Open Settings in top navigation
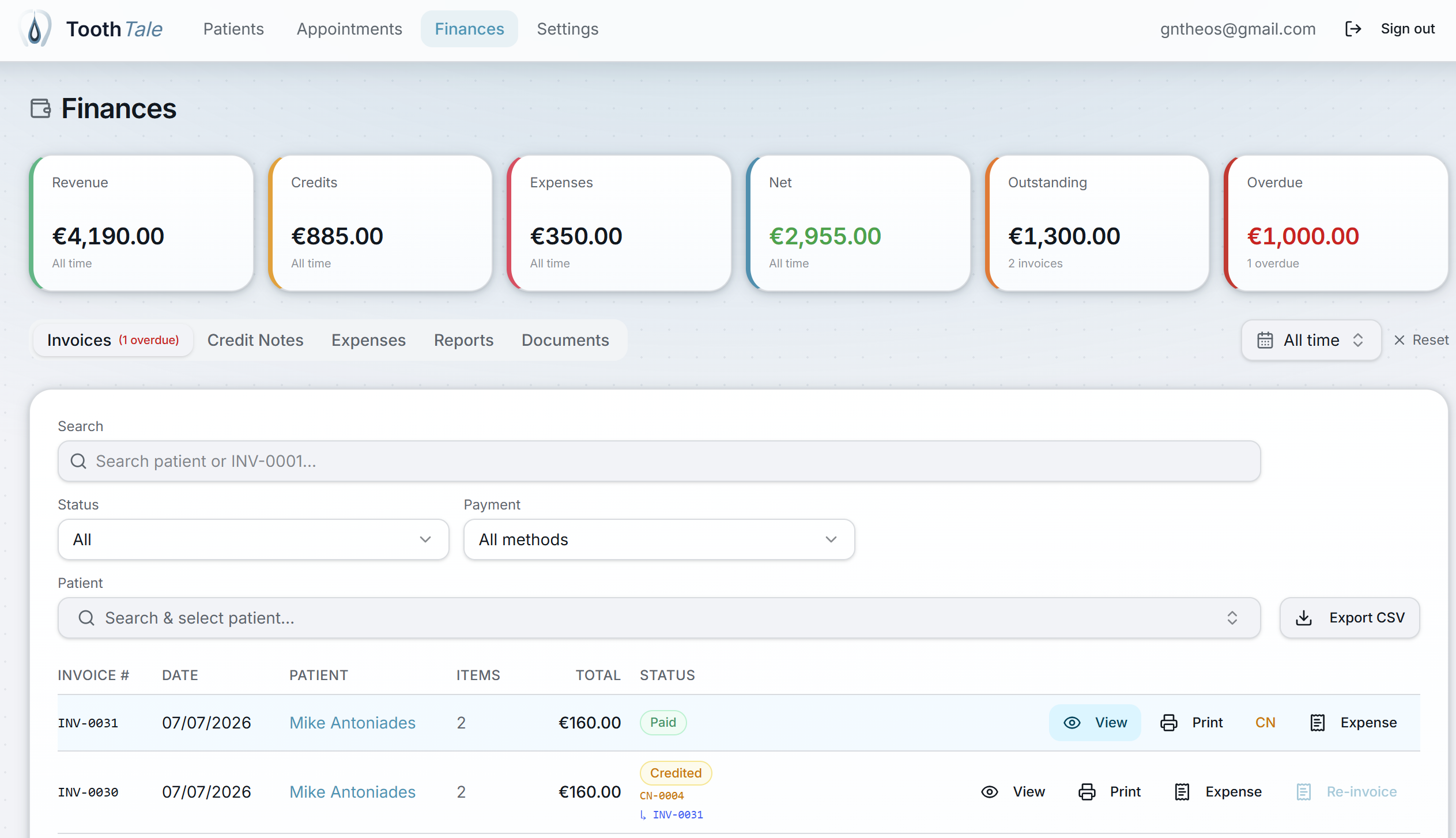 [x=568, y=29]
